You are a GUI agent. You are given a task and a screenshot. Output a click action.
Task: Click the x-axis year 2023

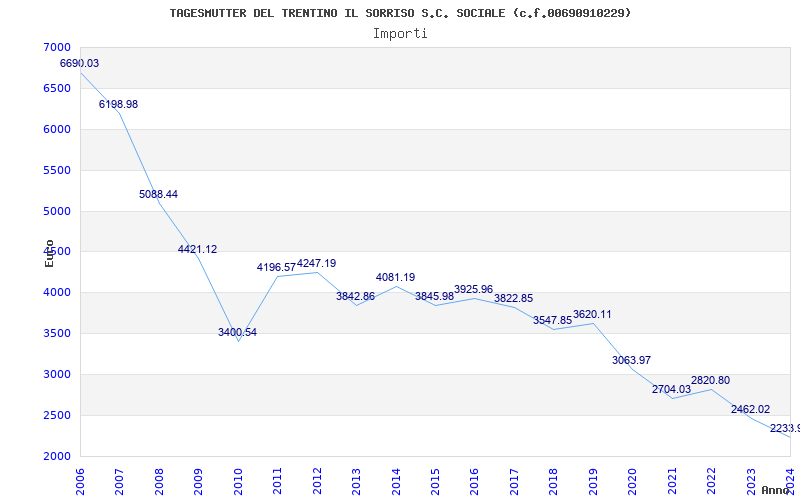751,481
